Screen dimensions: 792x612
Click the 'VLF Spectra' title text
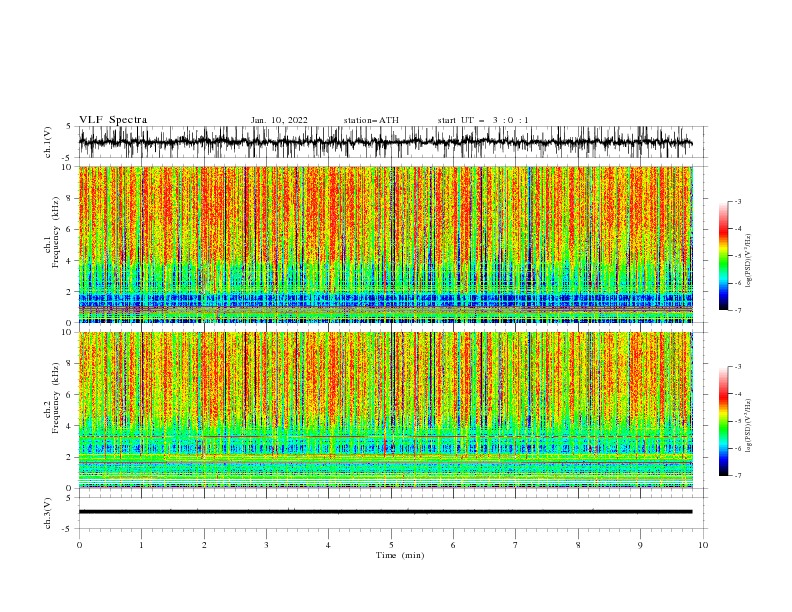click(113, 120)
